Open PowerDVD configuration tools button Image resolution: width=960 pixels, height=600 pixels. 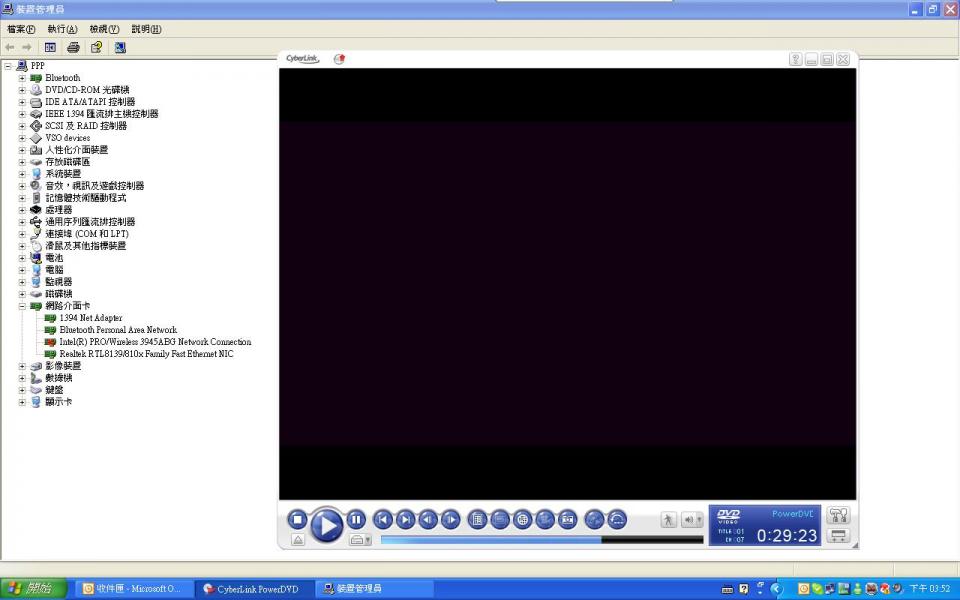[838, 515]
